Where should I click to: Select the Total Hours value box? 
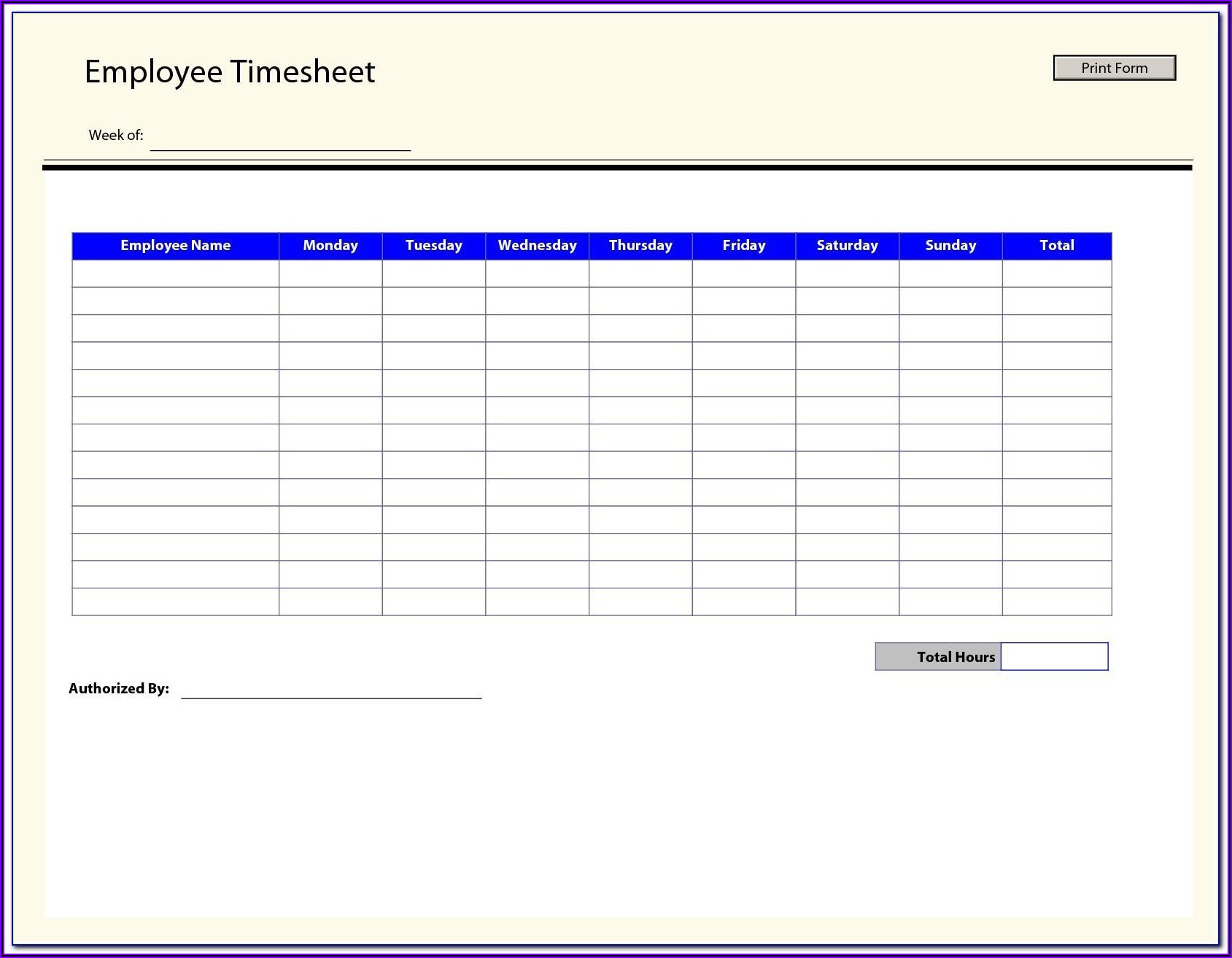[x=1054, y=656]
